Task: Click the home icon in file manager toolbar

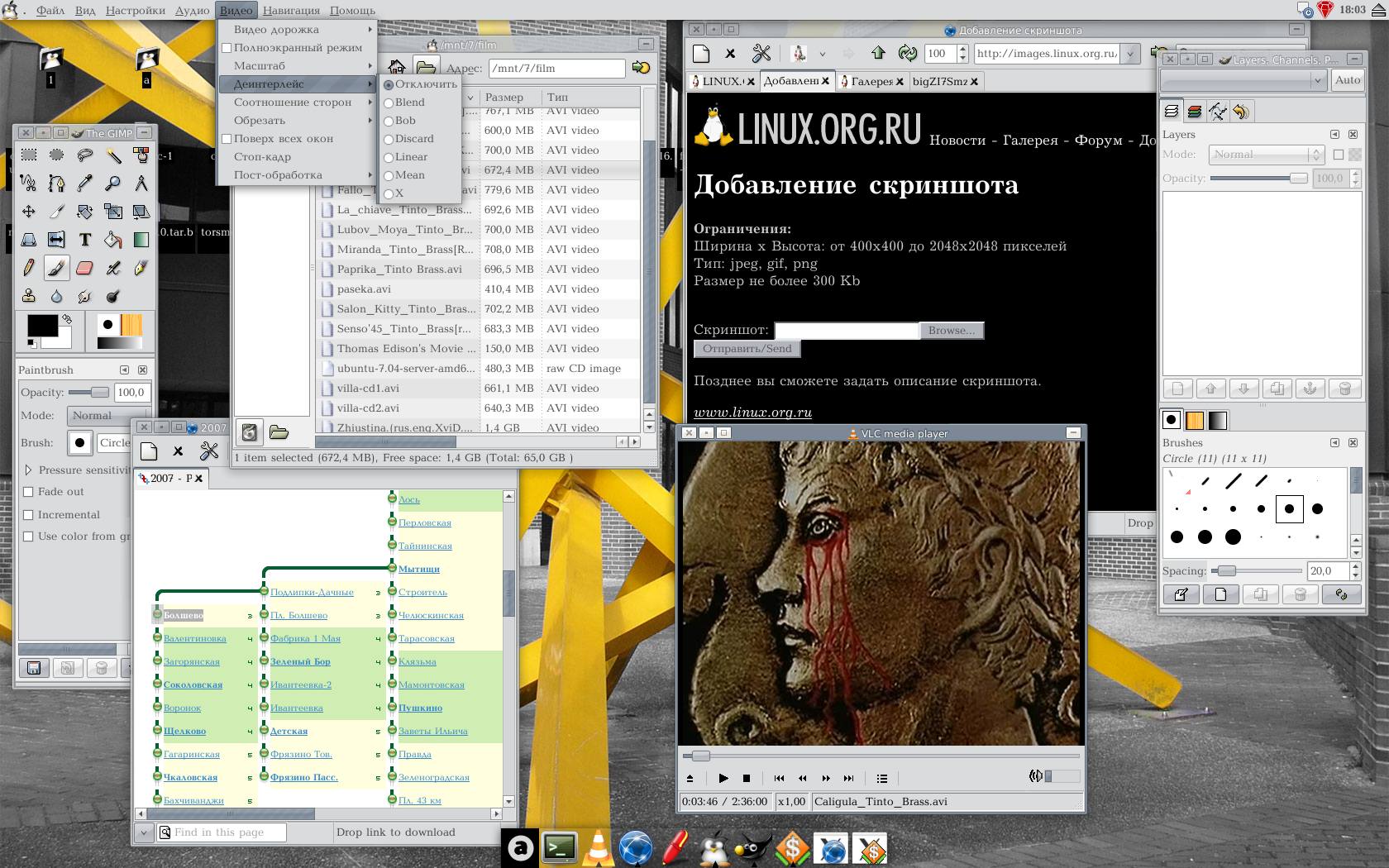Action: pyautogui.click(x=397, y=67)
